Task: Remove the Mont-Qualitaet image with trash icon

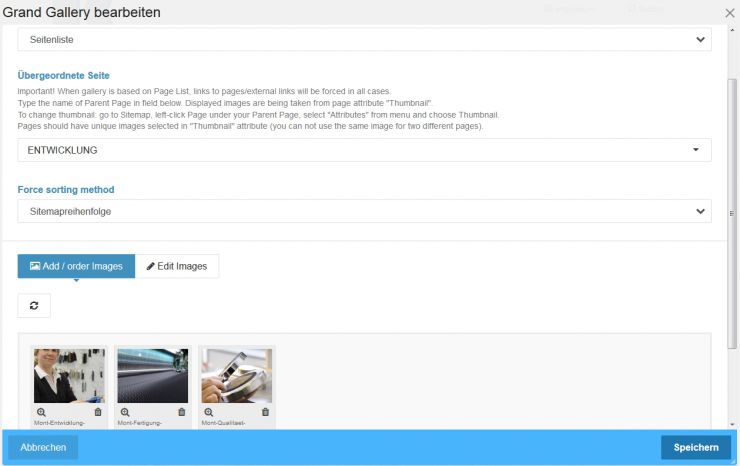Action: [265, 412]
